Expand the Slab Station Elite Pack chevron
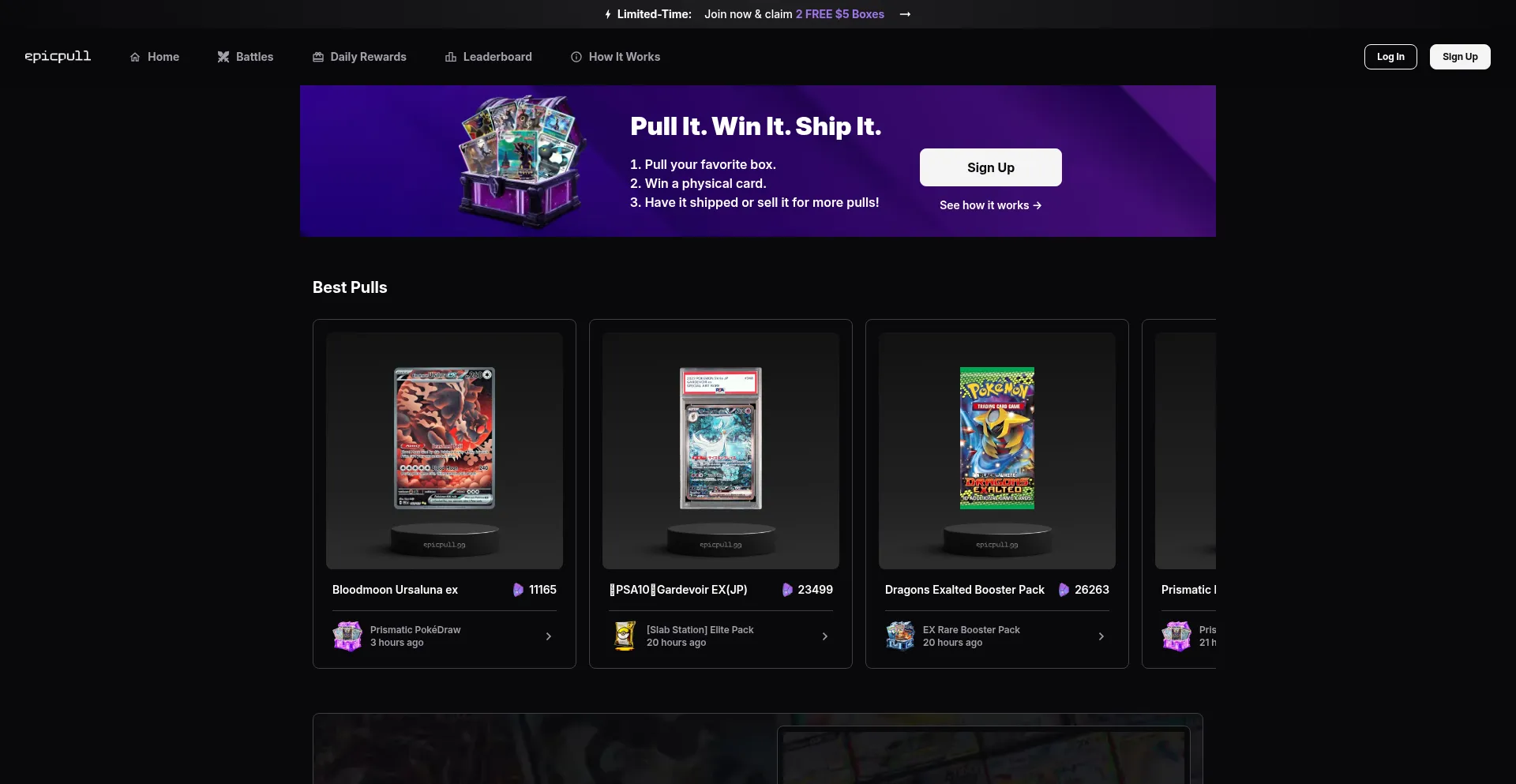The image size is (1516, 784). (825, 636)
